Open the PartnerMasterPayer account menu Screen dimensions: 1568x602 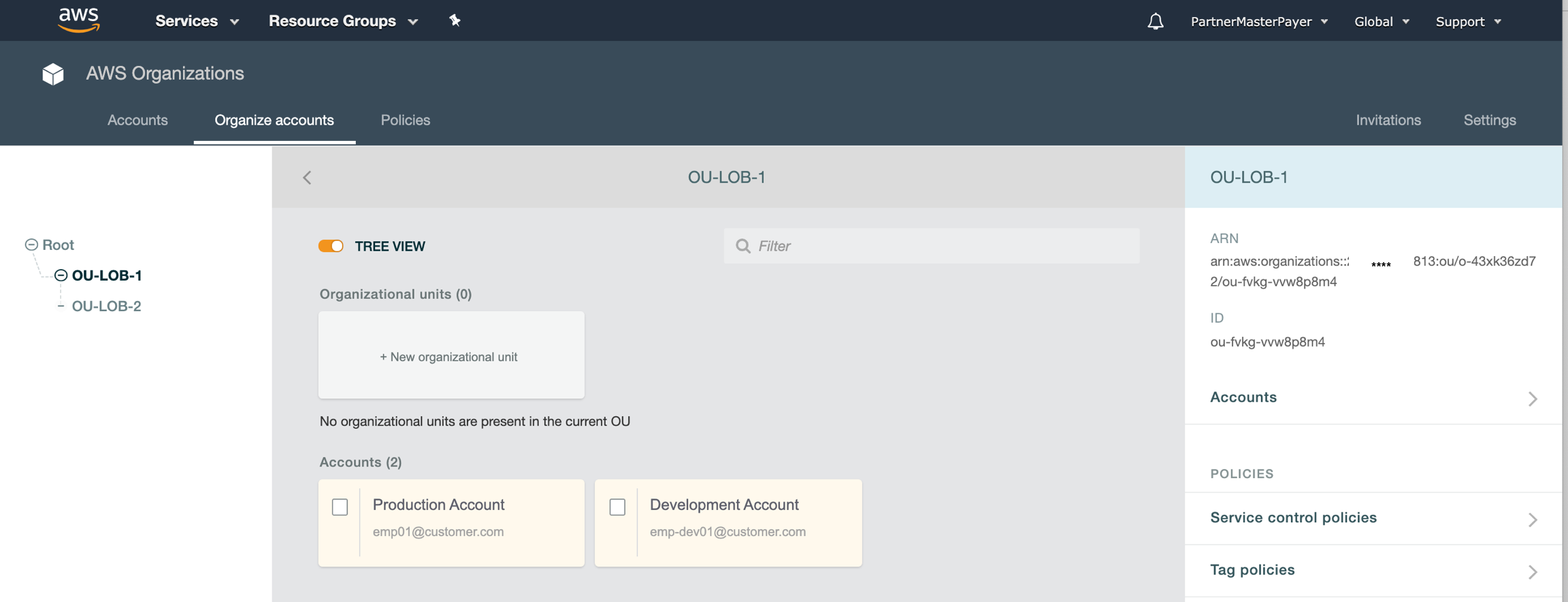[1259, 22]
